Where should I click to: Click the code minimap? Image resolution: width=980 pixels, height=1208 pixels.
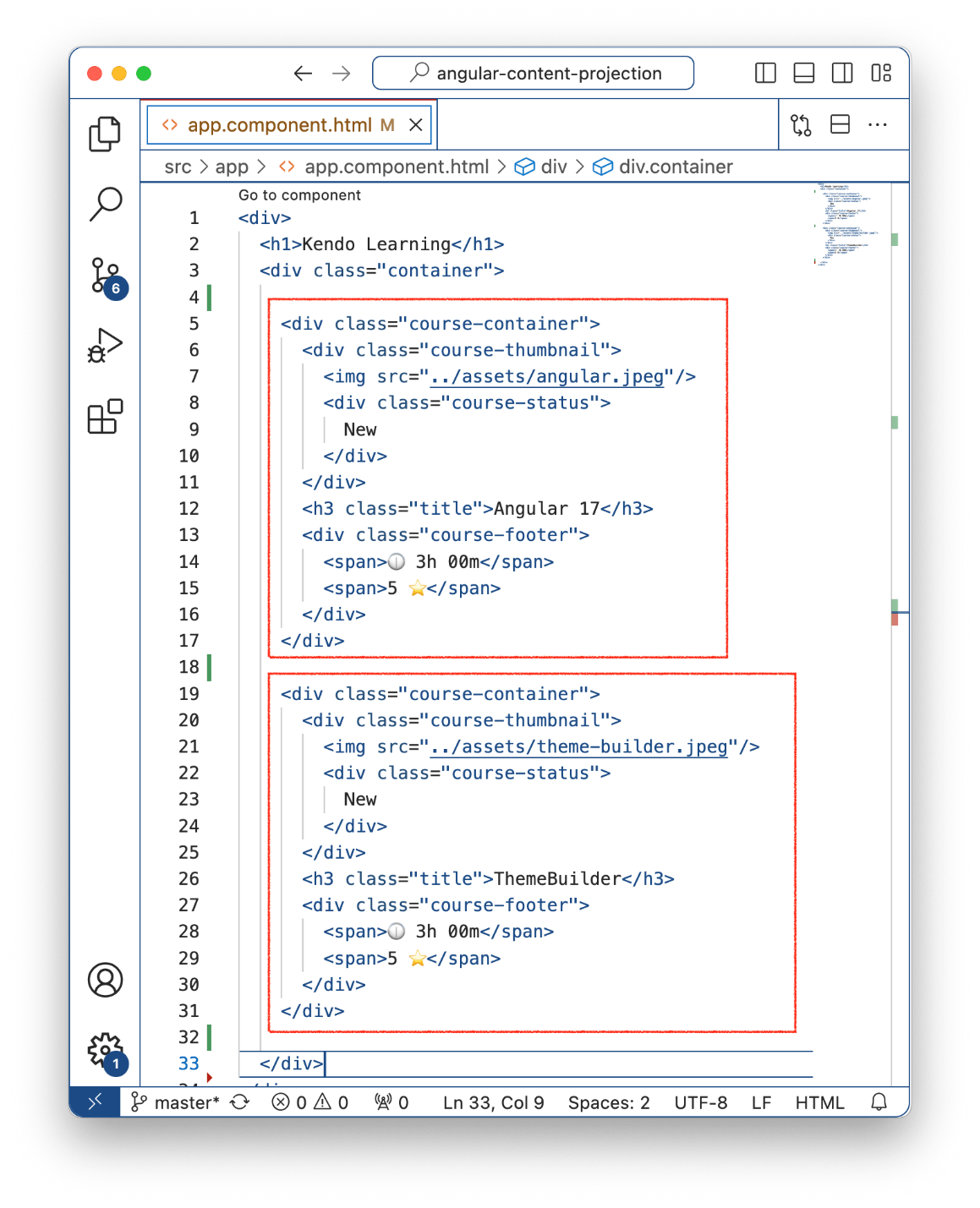[x=847, y=224]
